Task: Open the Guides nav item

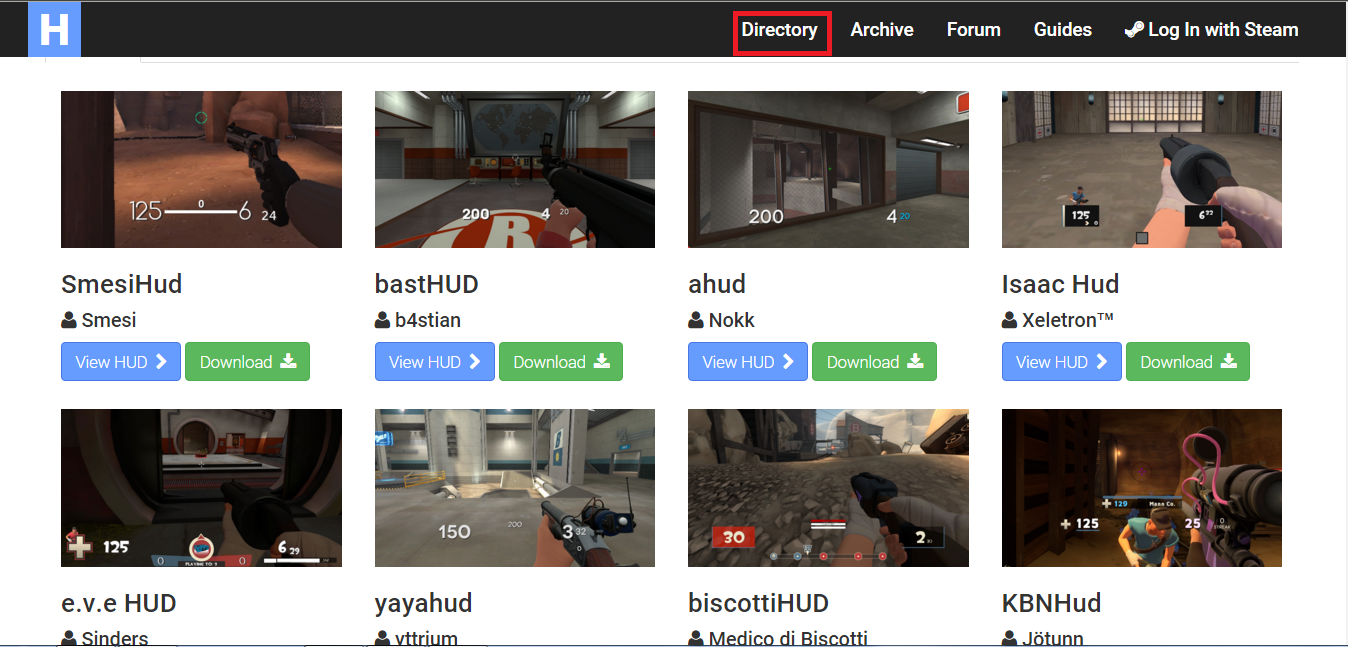Action: tap(1063, 30)
